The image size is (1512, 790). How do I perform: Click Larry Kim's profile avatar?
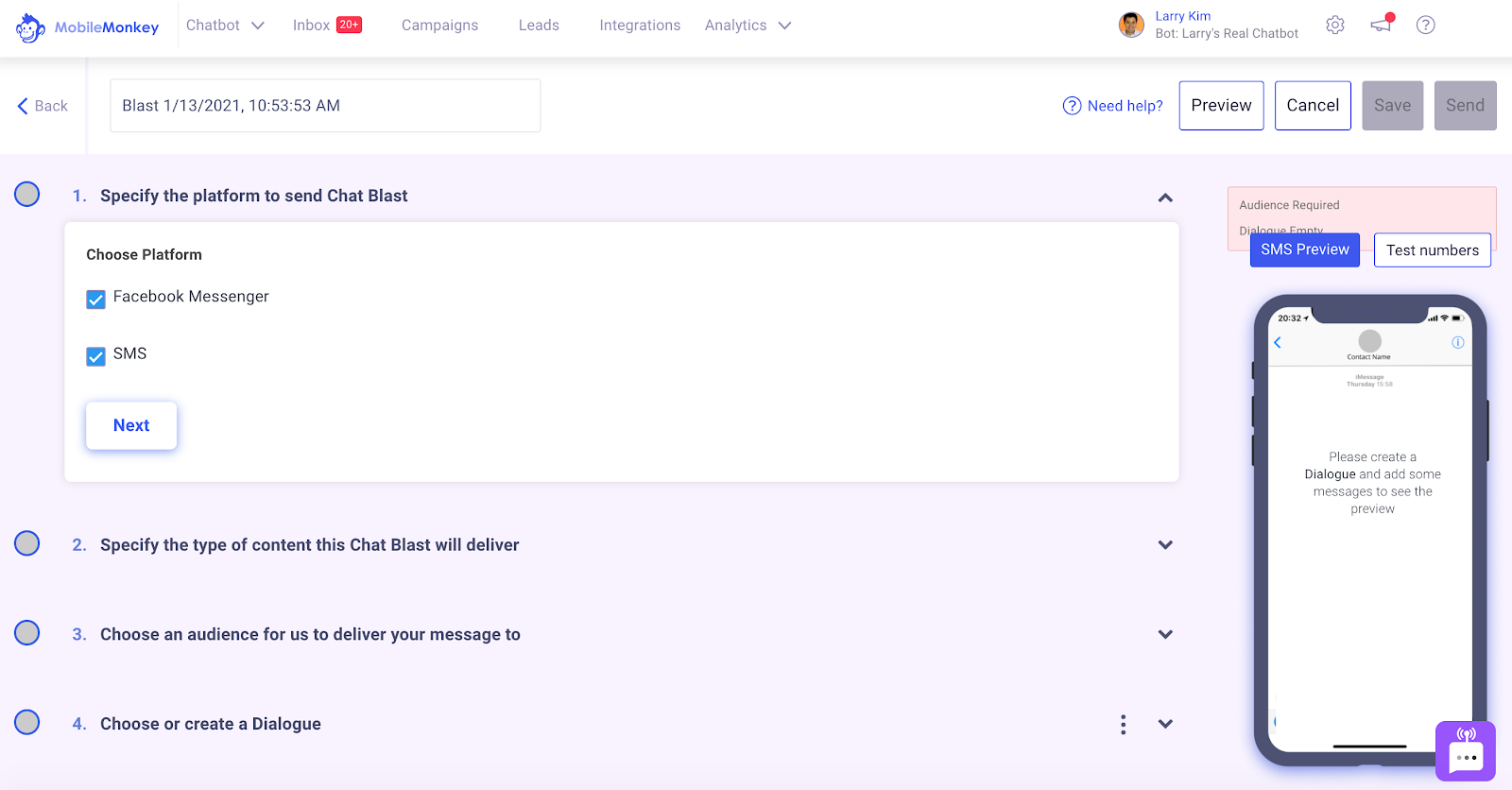pos(1131,26)
